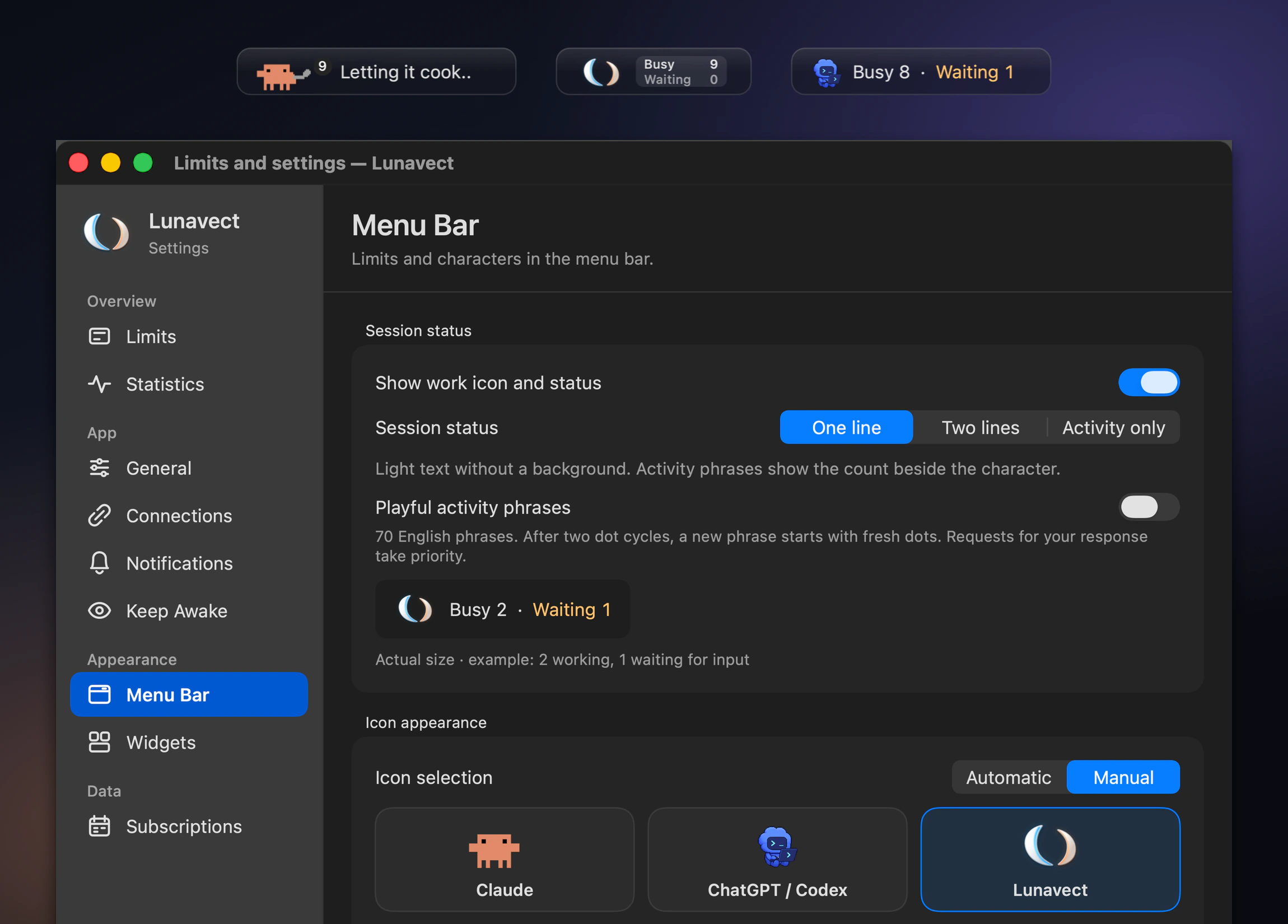
Task: Select Two lines session status
Action: pos(980,427)
